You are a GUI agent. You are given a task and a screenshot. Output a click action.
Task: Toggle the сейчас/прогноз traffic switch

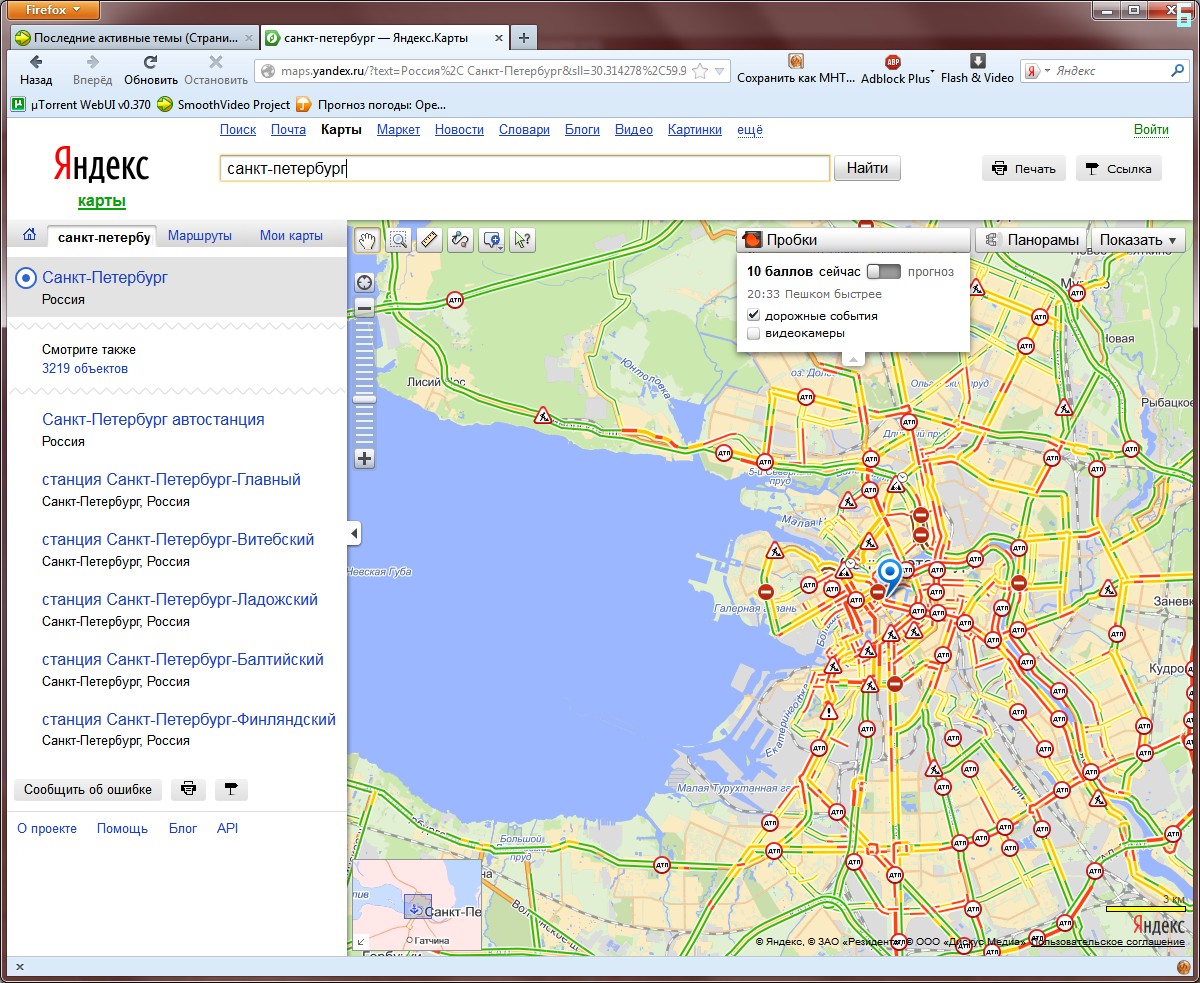(x=883, y=271)
